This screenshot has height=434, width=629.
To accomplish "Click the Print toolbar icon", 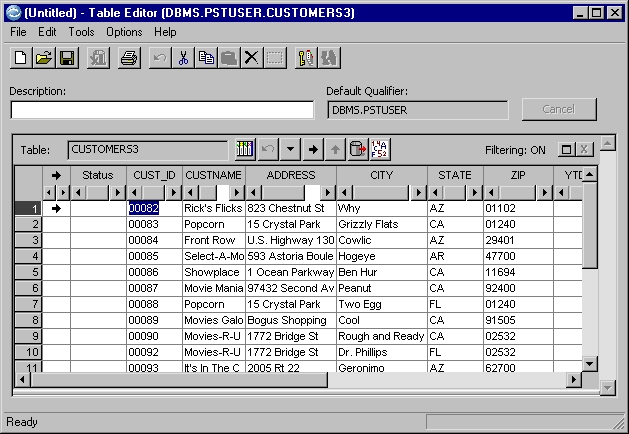I will pos(129,58).
